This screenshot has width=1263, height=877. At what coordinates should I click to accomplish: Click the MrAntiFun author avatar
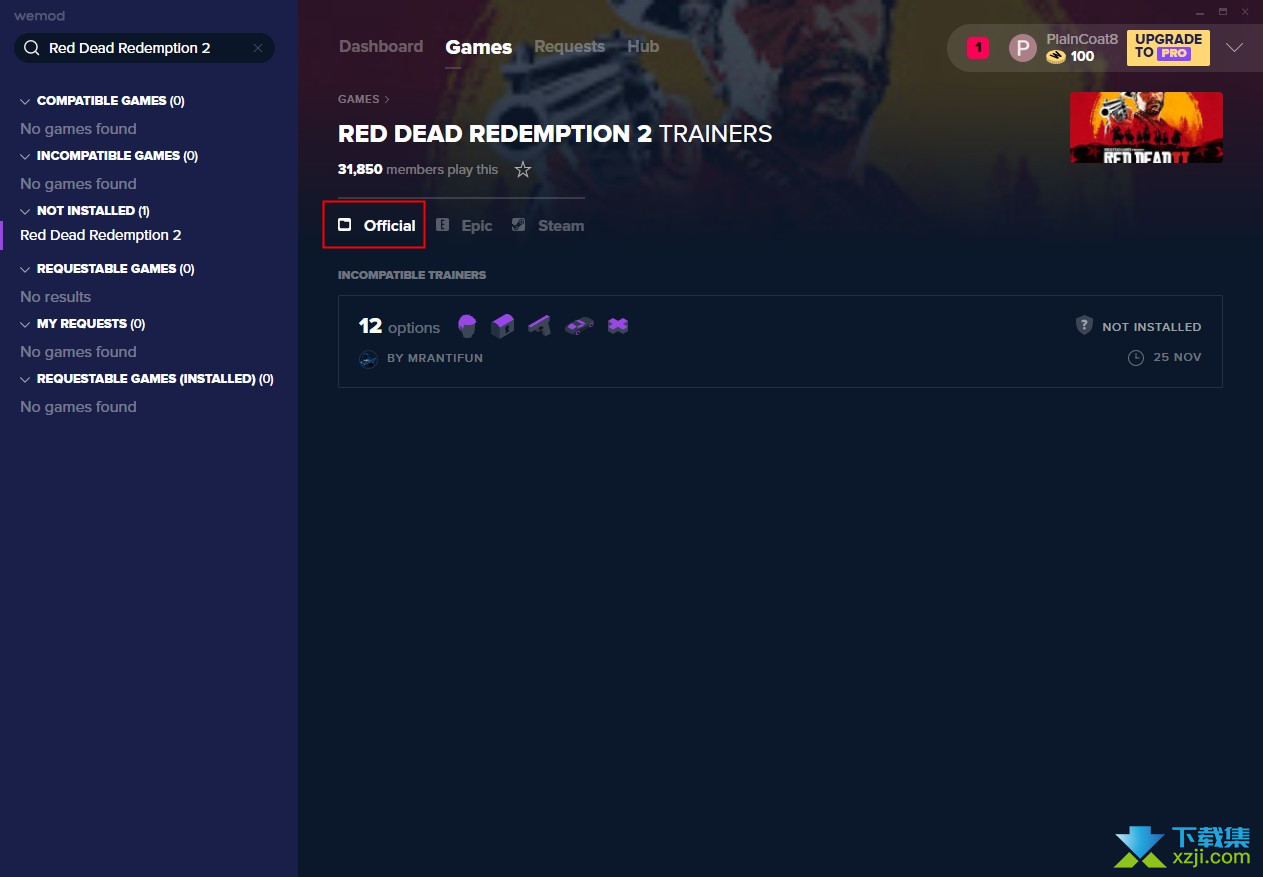tap(368, 358)
